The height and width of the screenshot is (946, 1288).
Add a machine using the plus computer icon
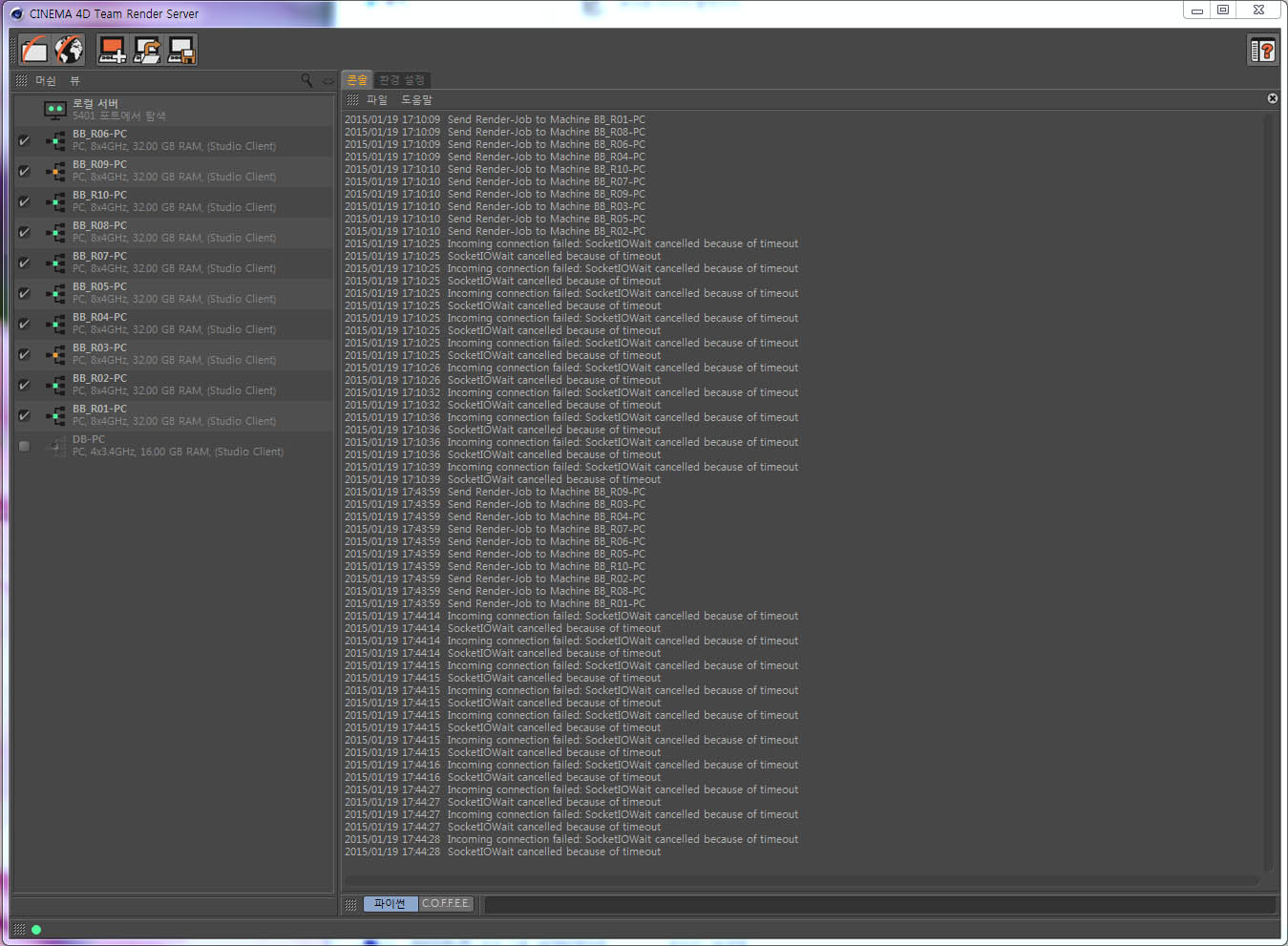(113, 50)
